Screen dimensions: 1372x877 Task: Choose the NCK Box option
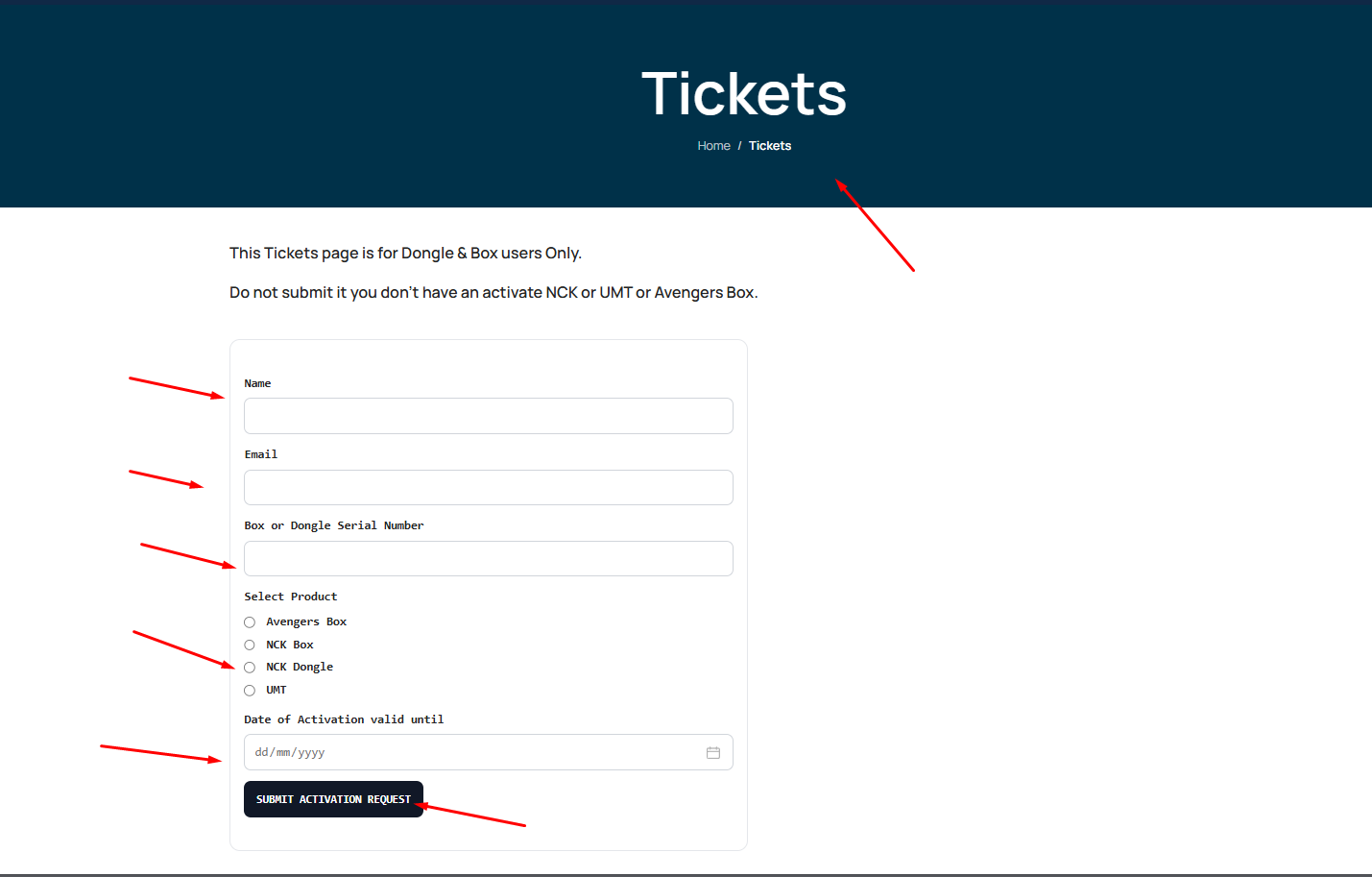coord(250,646)
